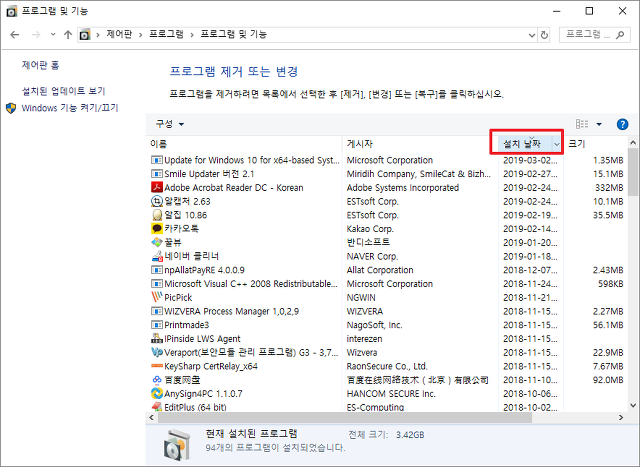Click publisher NAVER Corp.
The height and width of the screenshot is (467, 640).
pos(372,256)
